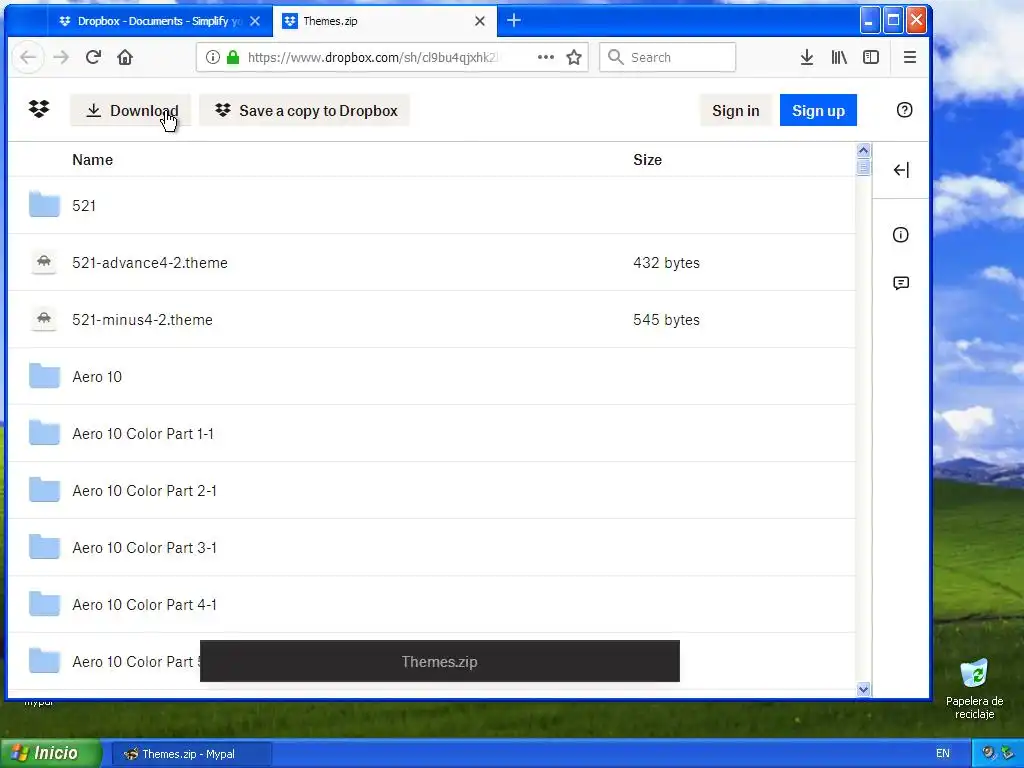1024x768 pixels.
Task: Click the EN language indicator
Action: (942, 754)
